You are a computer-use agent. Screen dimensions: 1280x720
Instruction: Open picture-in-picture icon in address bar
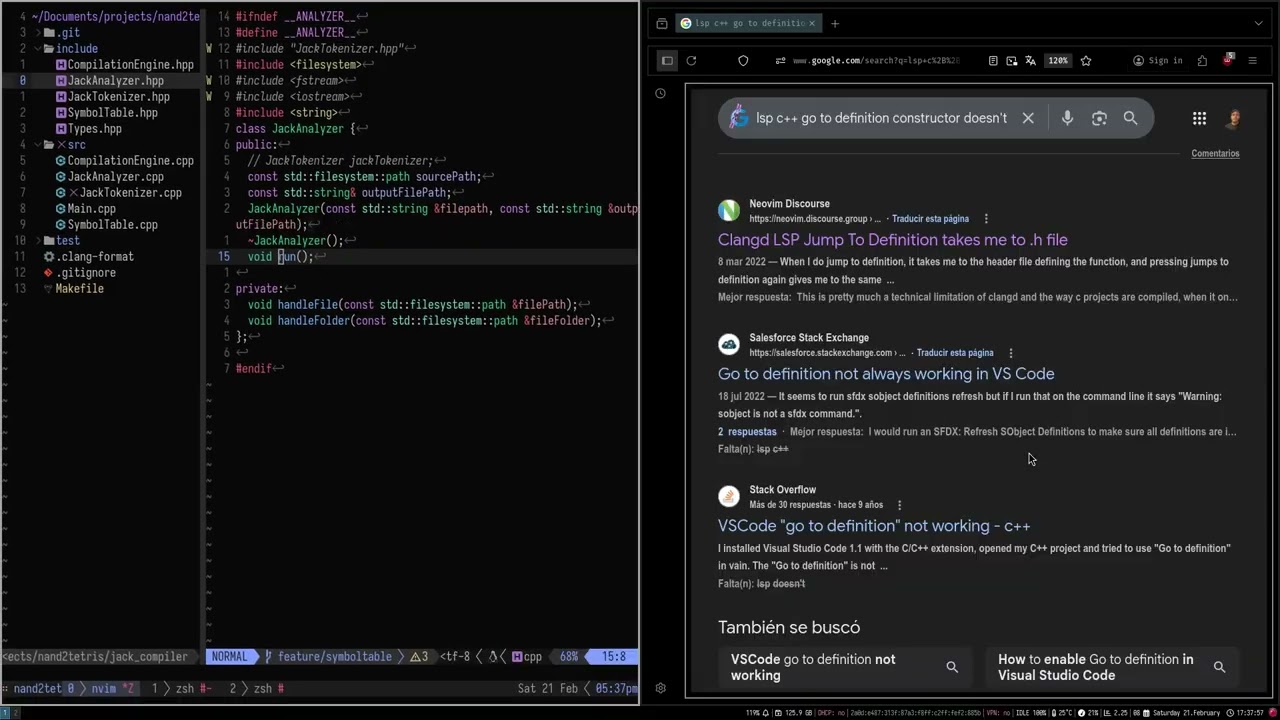[1012, 60]
